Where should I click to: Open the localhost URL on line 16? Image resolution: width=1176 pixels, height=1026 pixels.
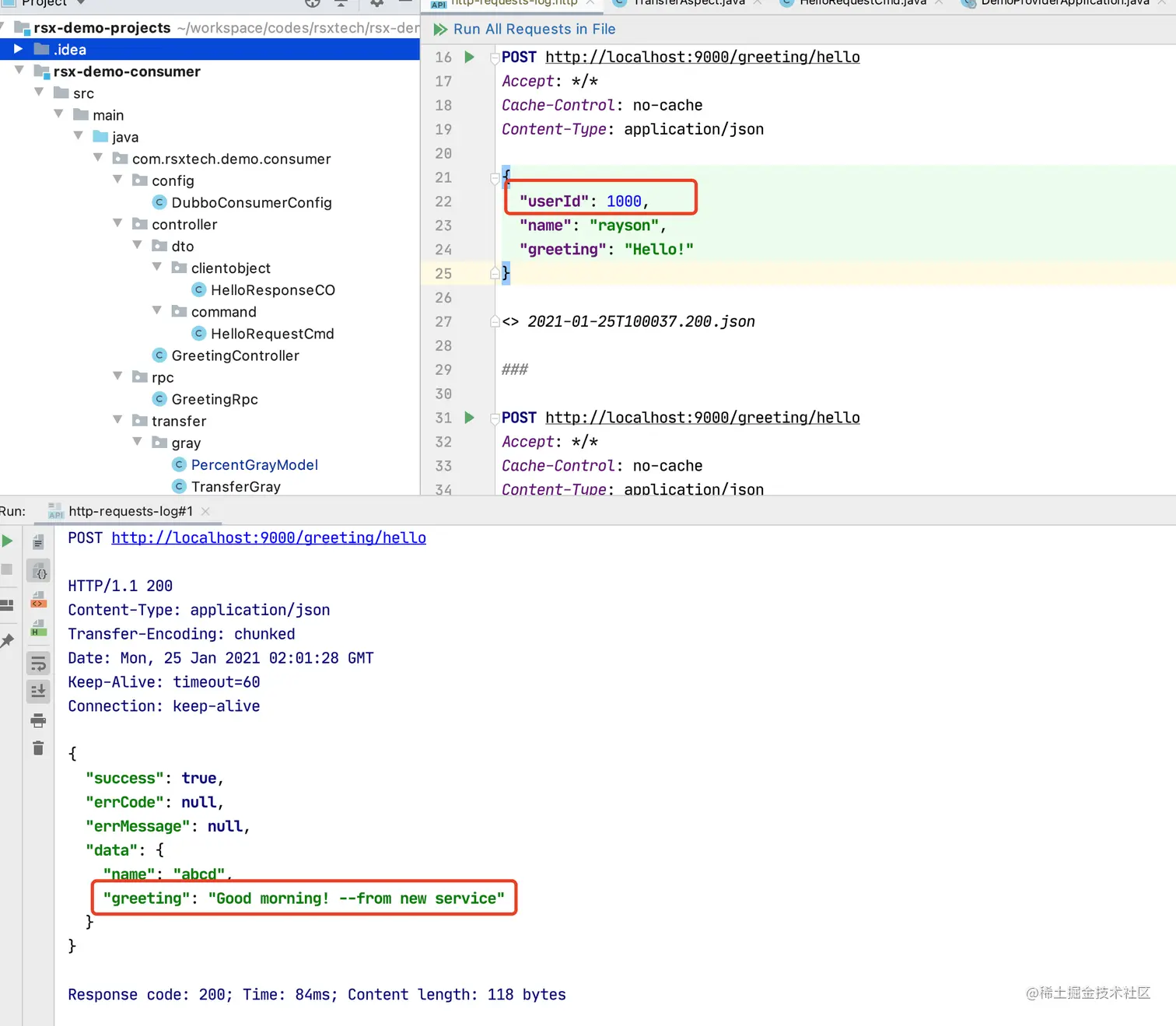[x=702, y=57]
